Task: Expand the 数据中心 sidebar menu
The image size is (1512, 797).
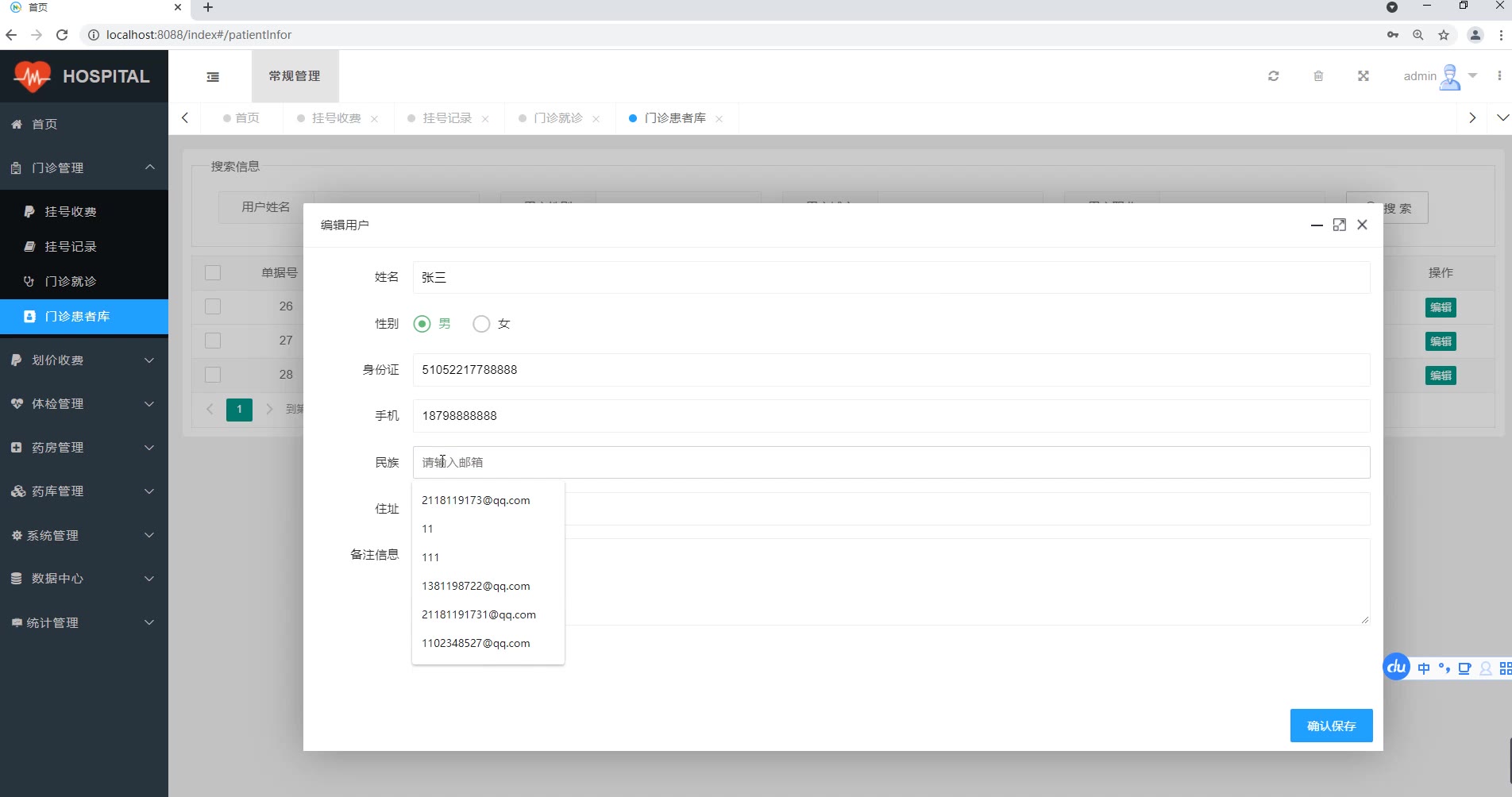Action: point(84,579)
